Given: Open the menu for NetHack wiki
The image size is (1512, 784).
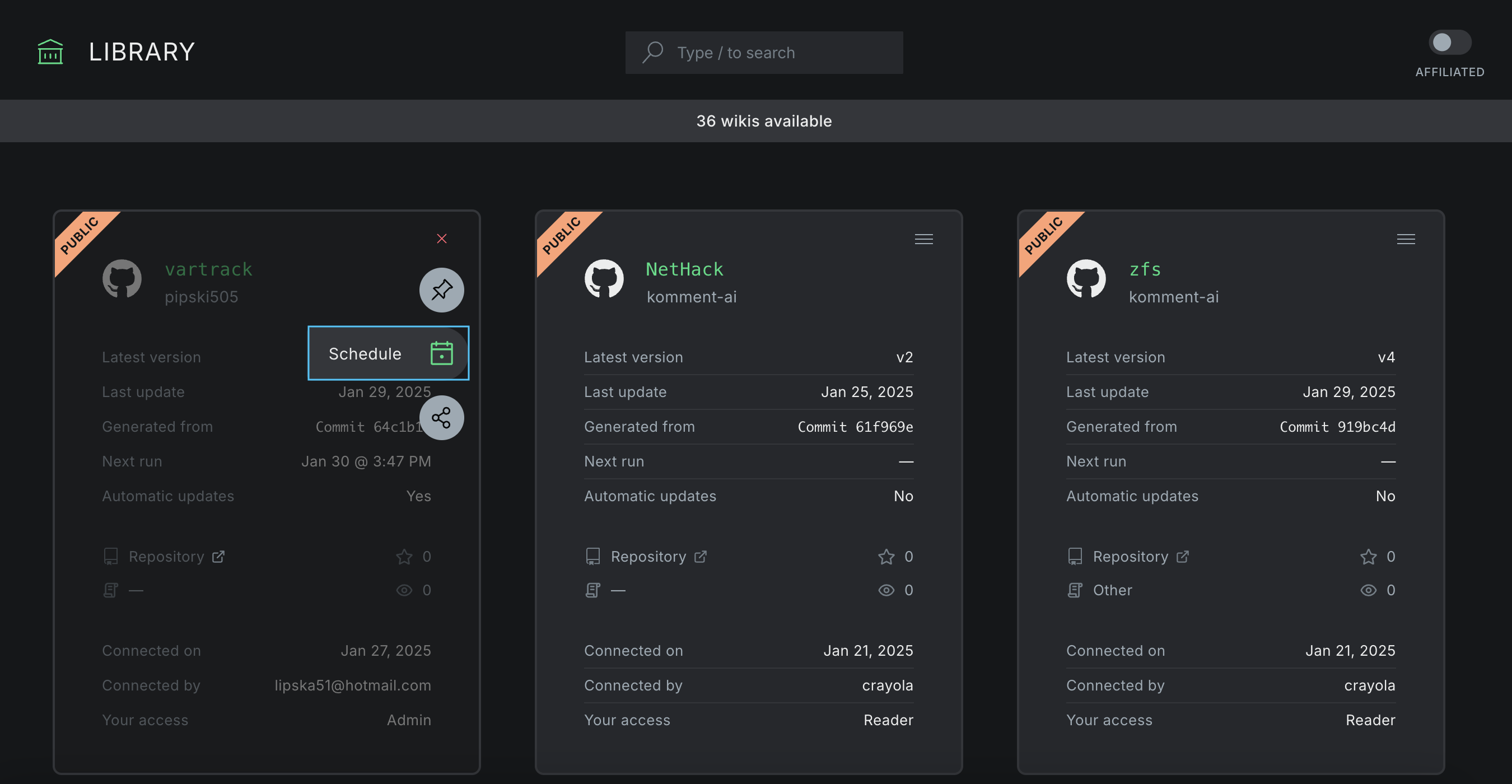Looking at the screenshot, I should click(923, 239).
